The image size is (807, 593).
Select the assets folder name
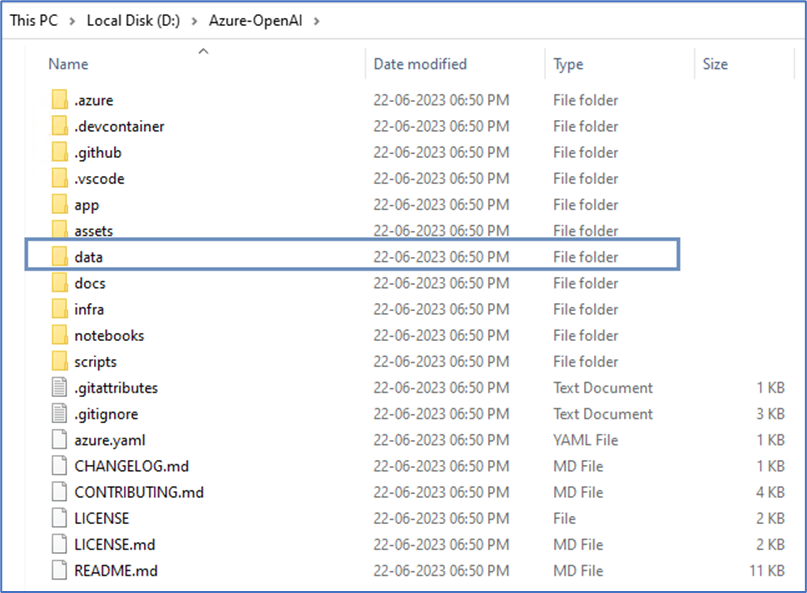point(94,231)
